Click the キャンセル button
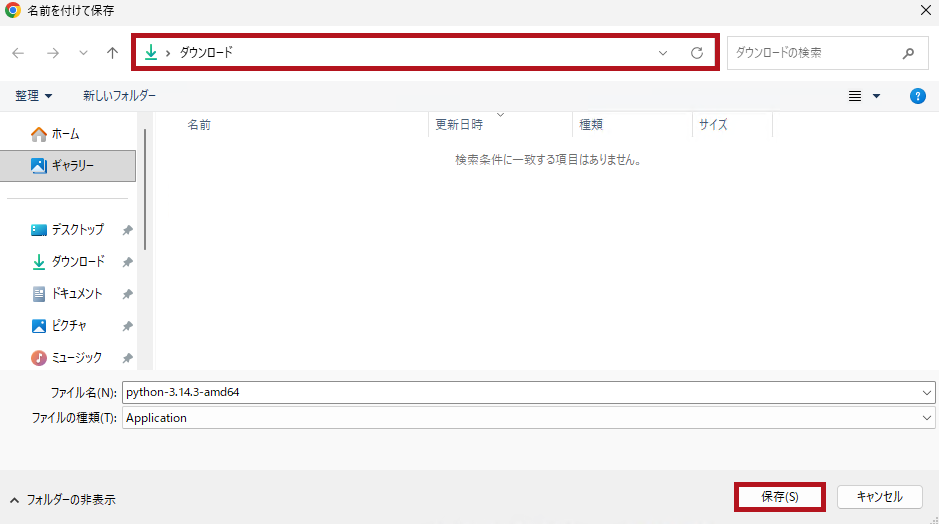The height and width of the screenshot is (524, 939). [879, 497]
